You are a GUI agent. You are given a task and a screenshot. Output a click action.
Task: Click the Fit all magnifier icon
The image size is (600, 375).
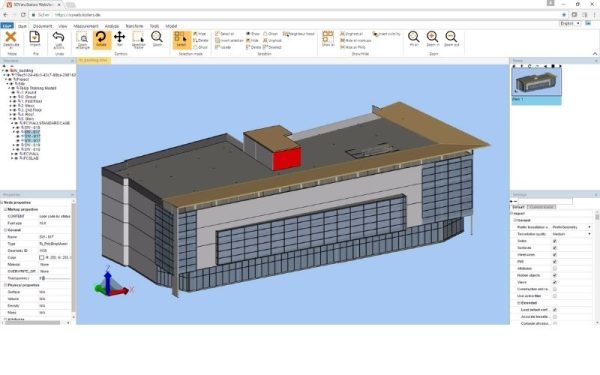[413, 37]
